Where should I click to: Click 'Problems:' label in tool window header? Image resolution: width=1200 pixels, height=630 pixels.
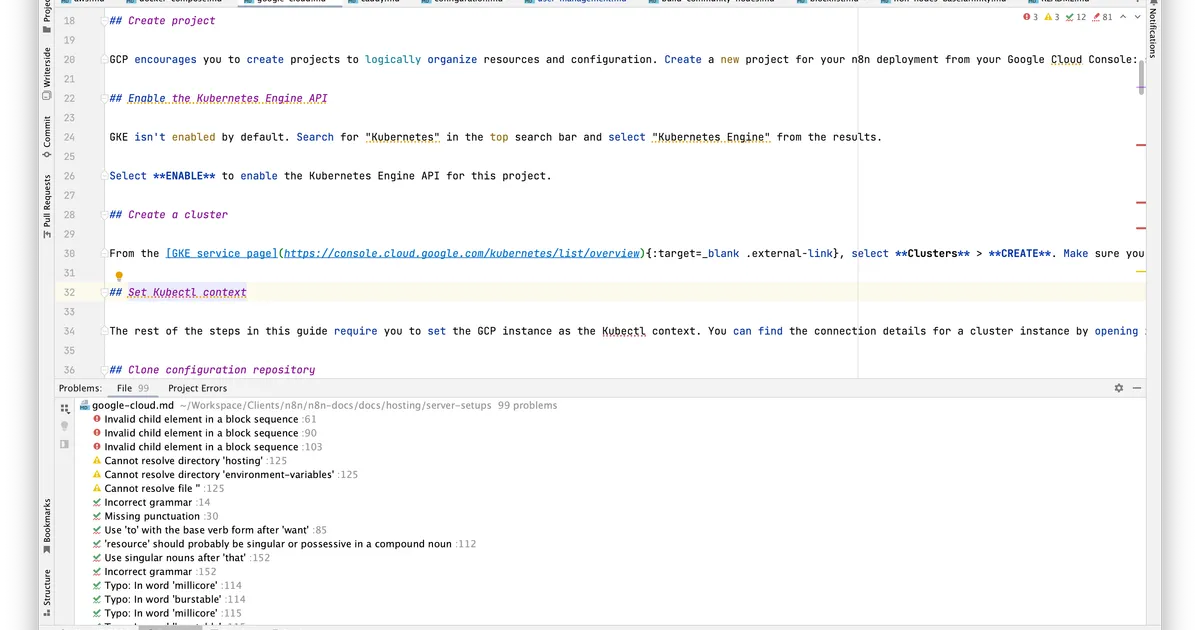click(x=80, y=388)
